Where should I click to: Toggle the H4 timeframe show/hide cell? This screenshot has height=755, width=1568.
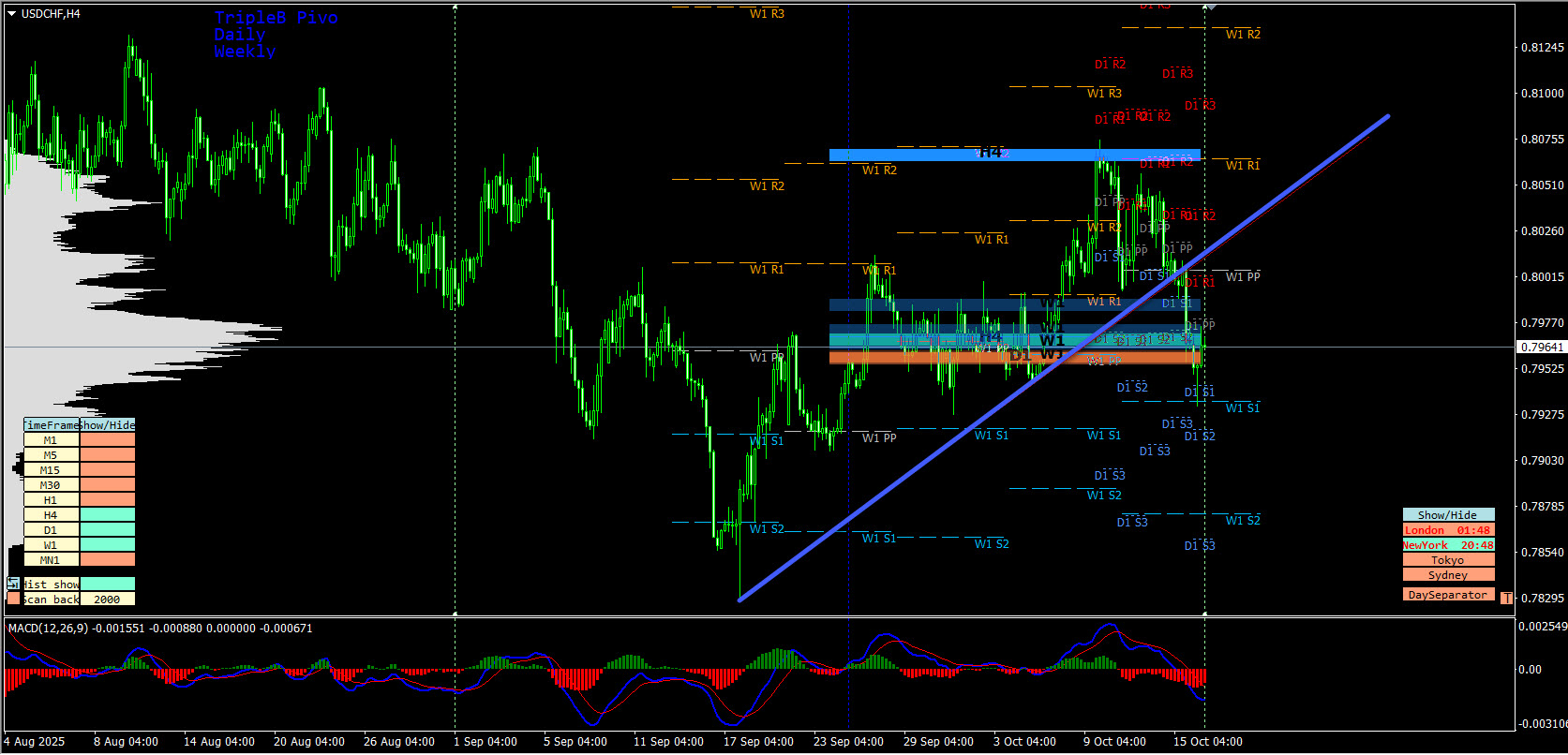tap(108, 514)
